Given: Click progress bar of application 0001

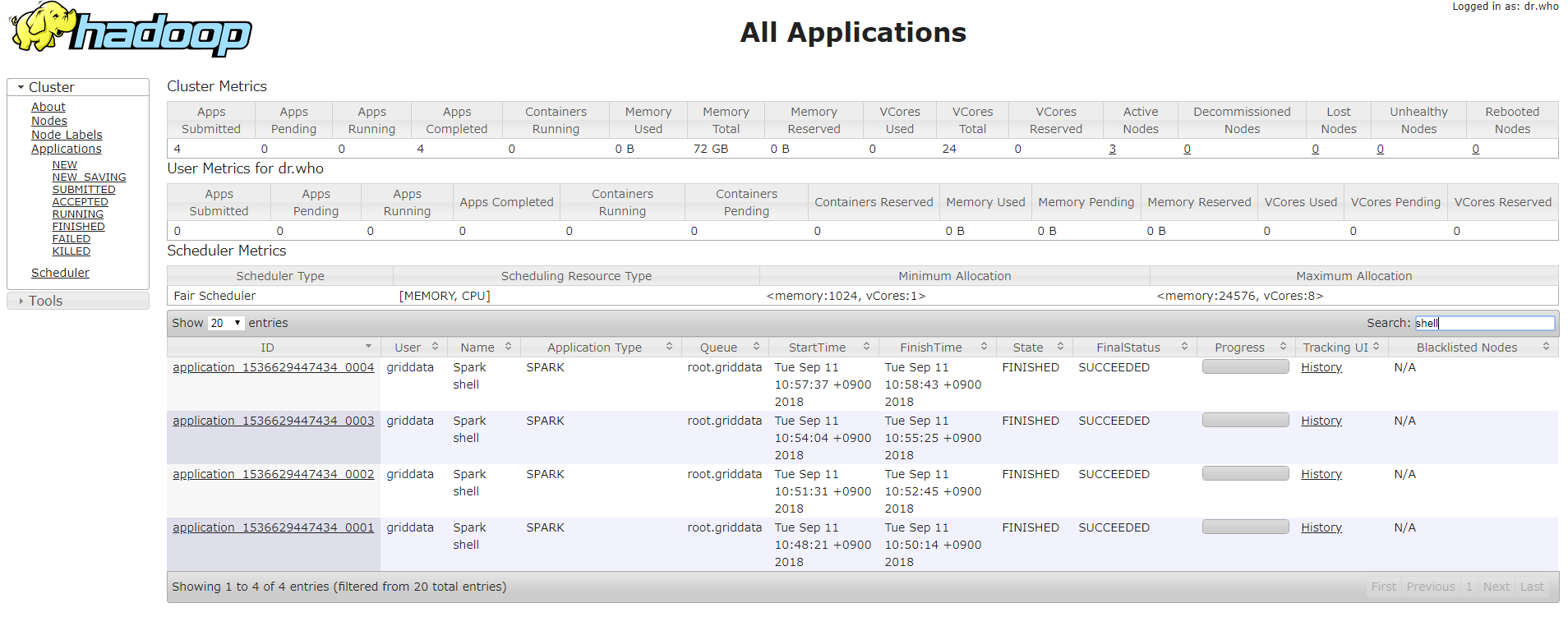Looking at the screenshot, I should pyautogui.click(x=1245, y=527).
